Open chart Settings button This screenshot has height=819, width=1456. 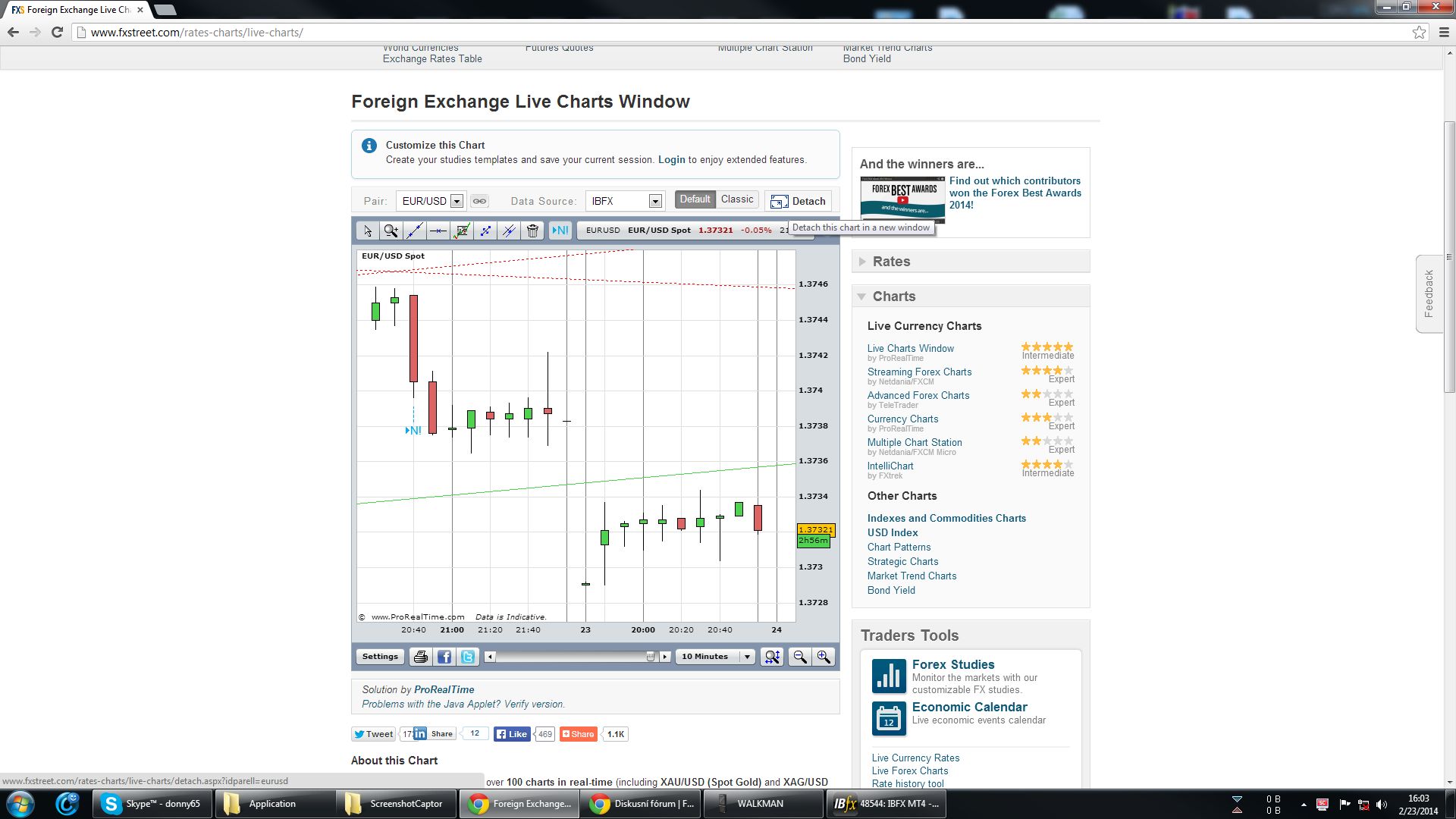point(380,657)
